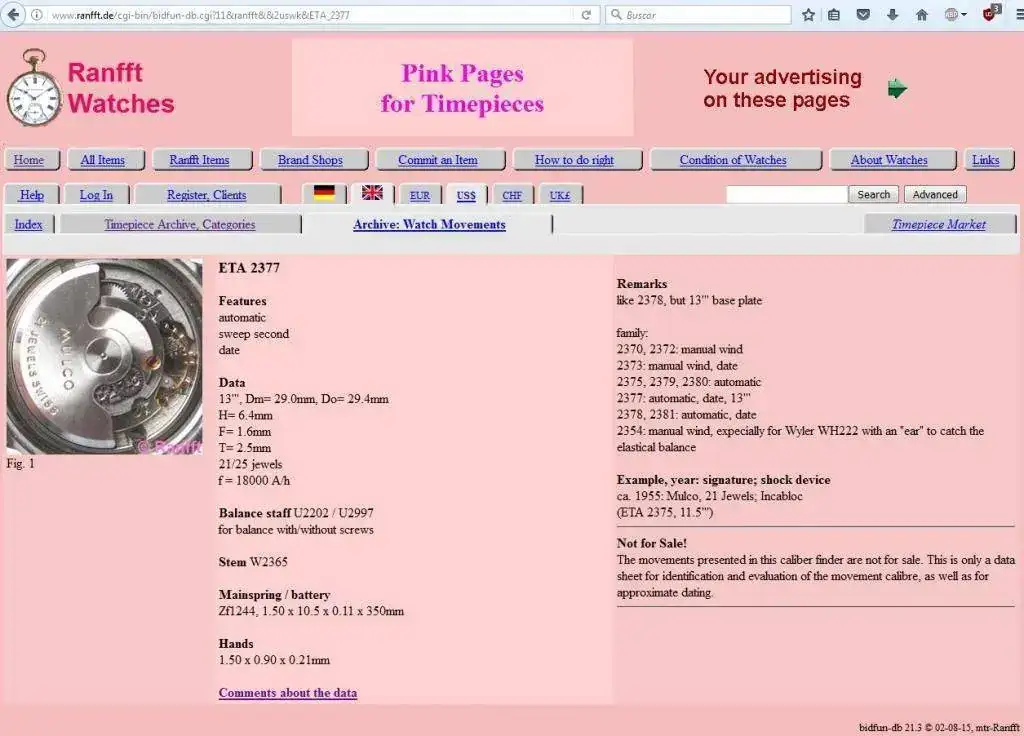Click the Pink Pages for Timepieces banner
Screen dimensions: 1024x736
pyautogui.click(x=462, y=88)
